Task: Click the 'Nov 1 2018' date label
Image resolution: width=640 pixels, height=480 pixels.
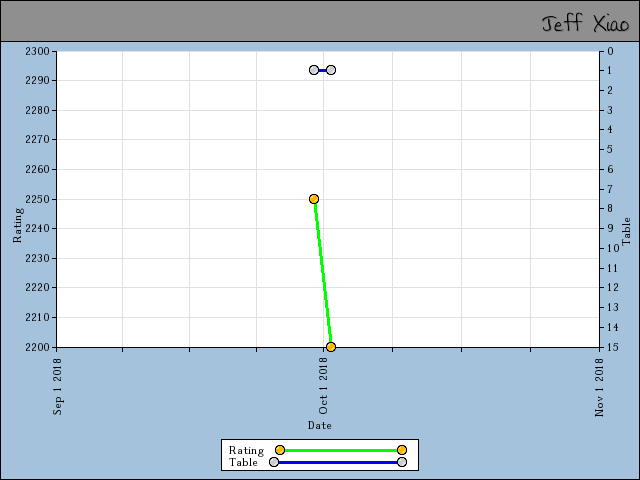Action: [600, 390]
